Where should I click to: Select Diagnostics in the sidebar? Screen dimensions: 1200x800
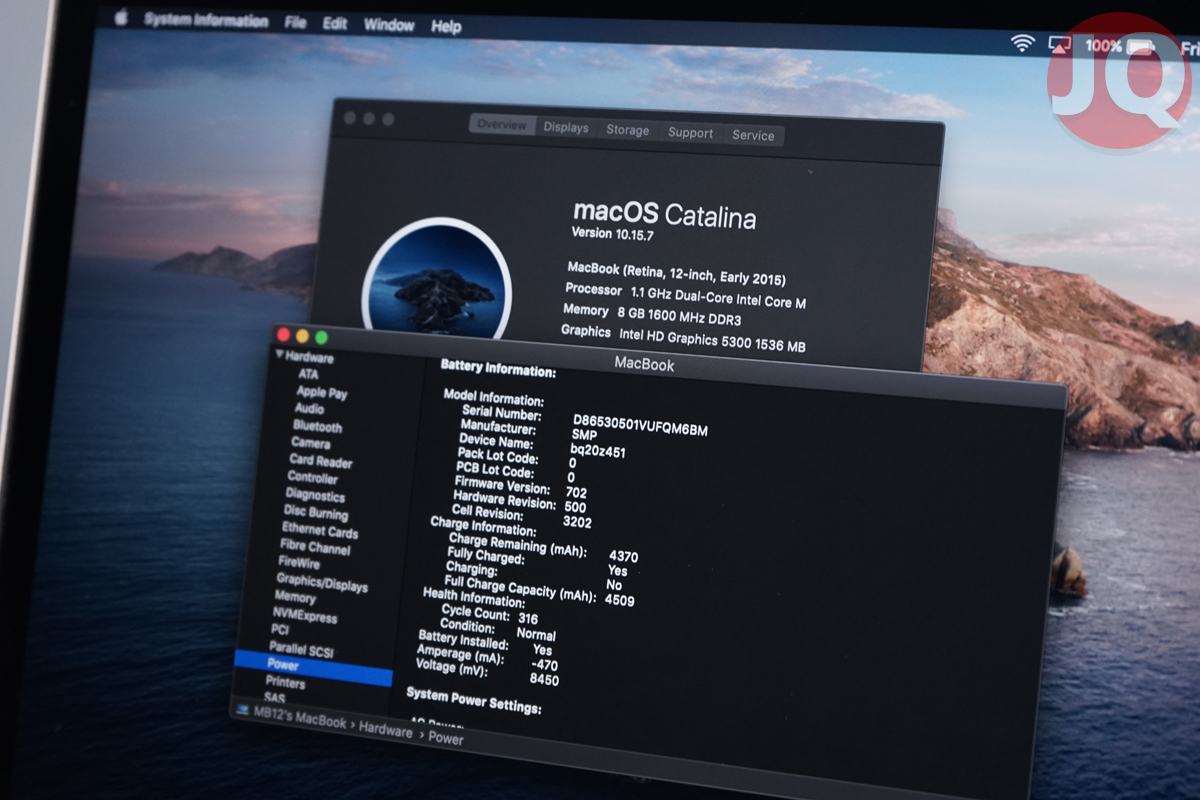pos(315,495)
